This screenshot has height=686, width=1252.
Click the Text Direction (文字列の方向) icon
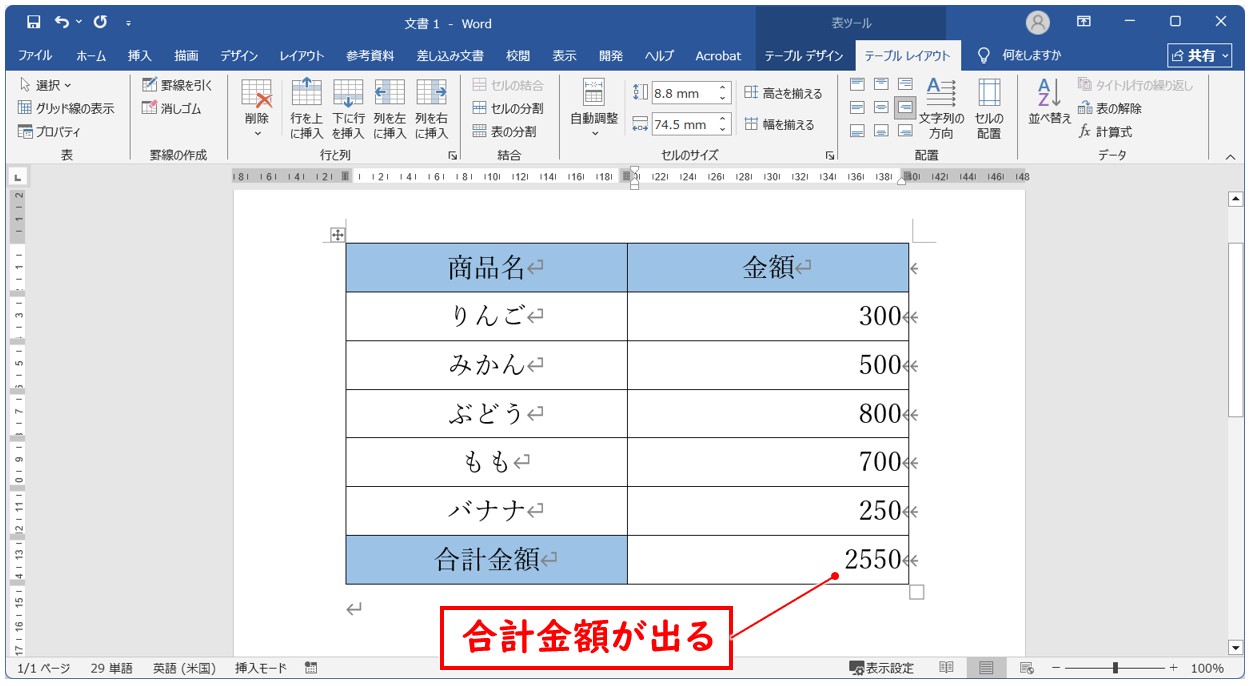941,108
